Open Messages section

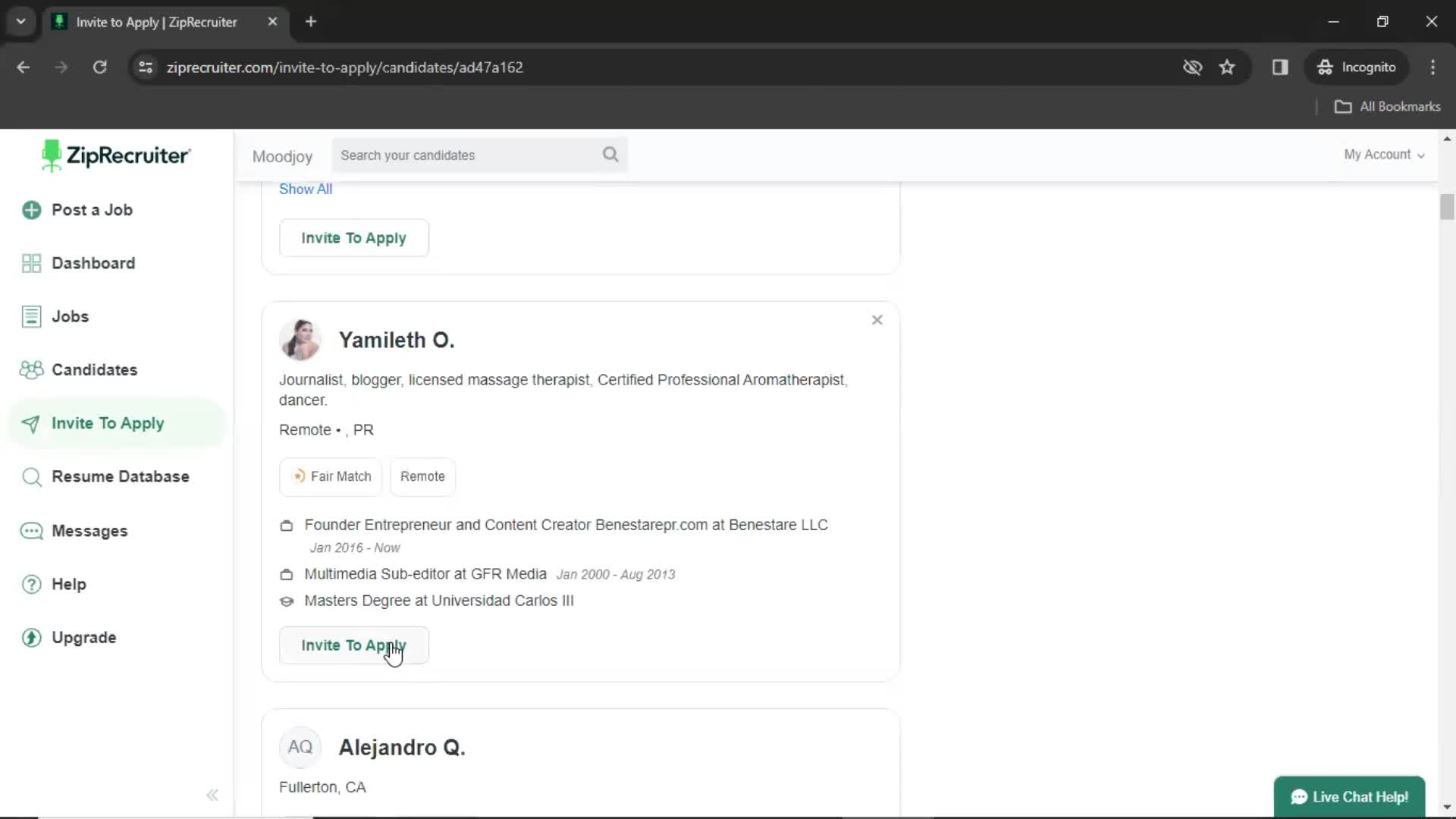[x=89, y=530]
